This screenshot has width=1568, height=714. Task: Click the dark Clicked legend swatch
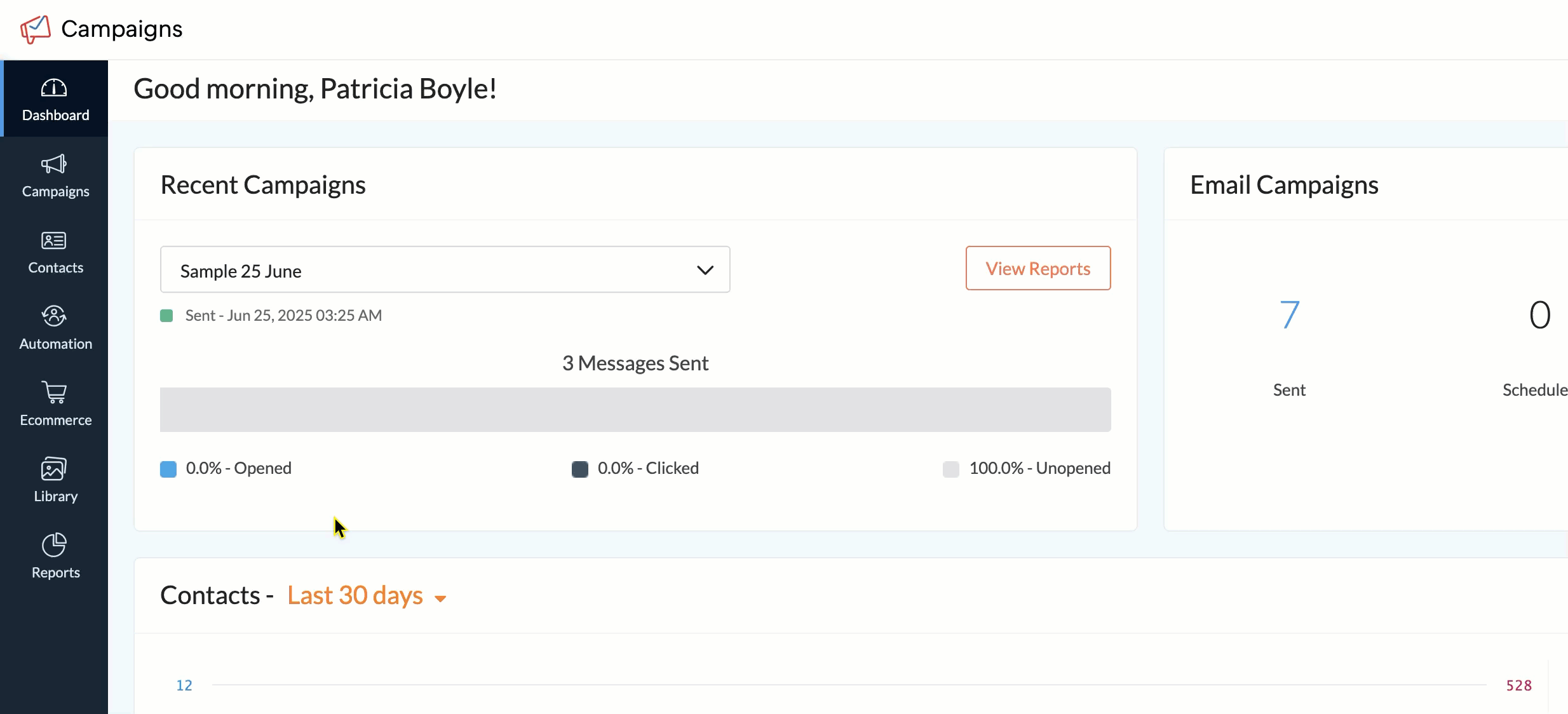(x=580, y=469)
